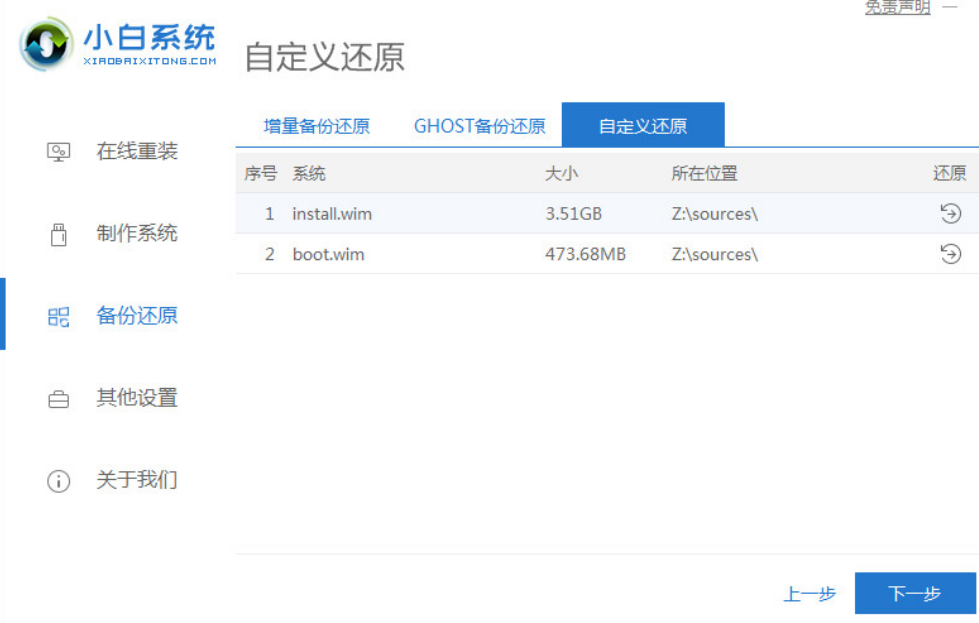Click the 所在位置 column header

[x=704, y=173]
